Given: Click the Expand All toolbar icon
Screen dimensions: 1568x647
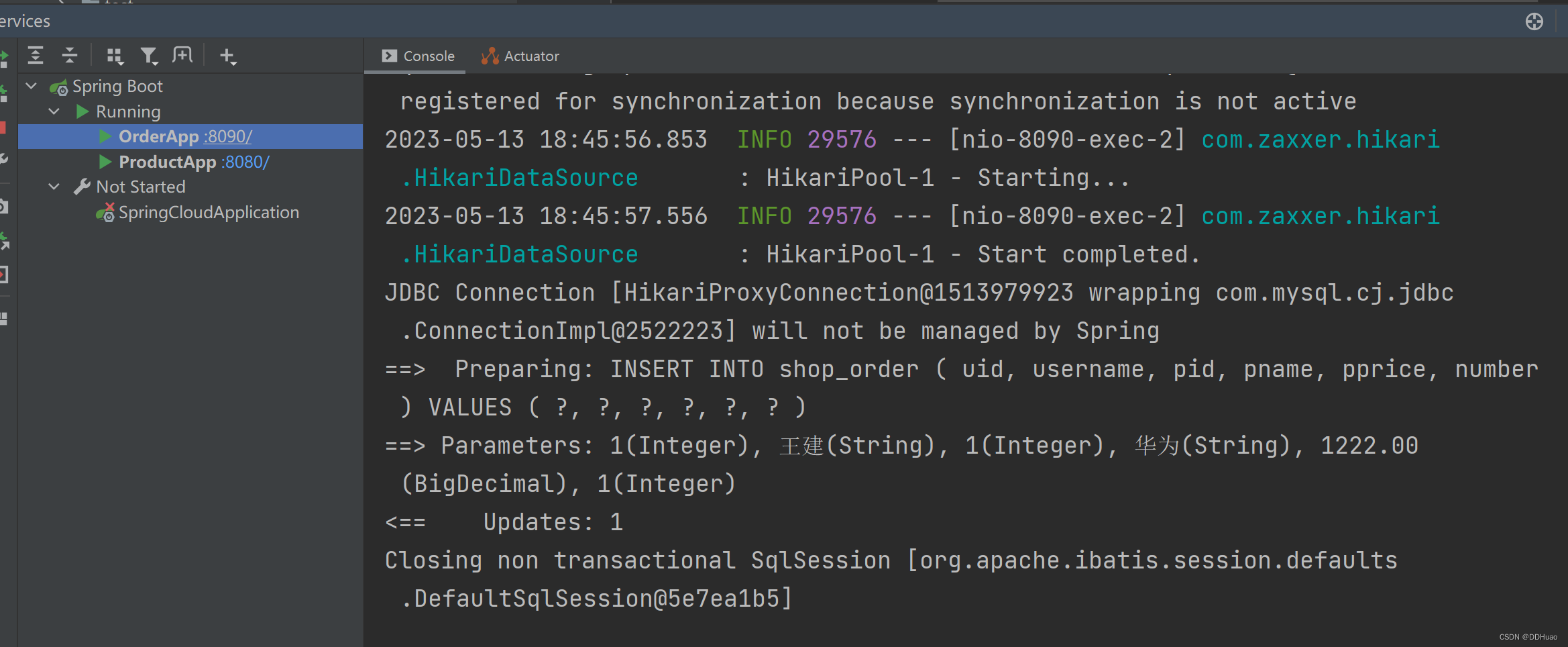Looking at the screenshot, I should pyautogui.click(x=36, y=56).
